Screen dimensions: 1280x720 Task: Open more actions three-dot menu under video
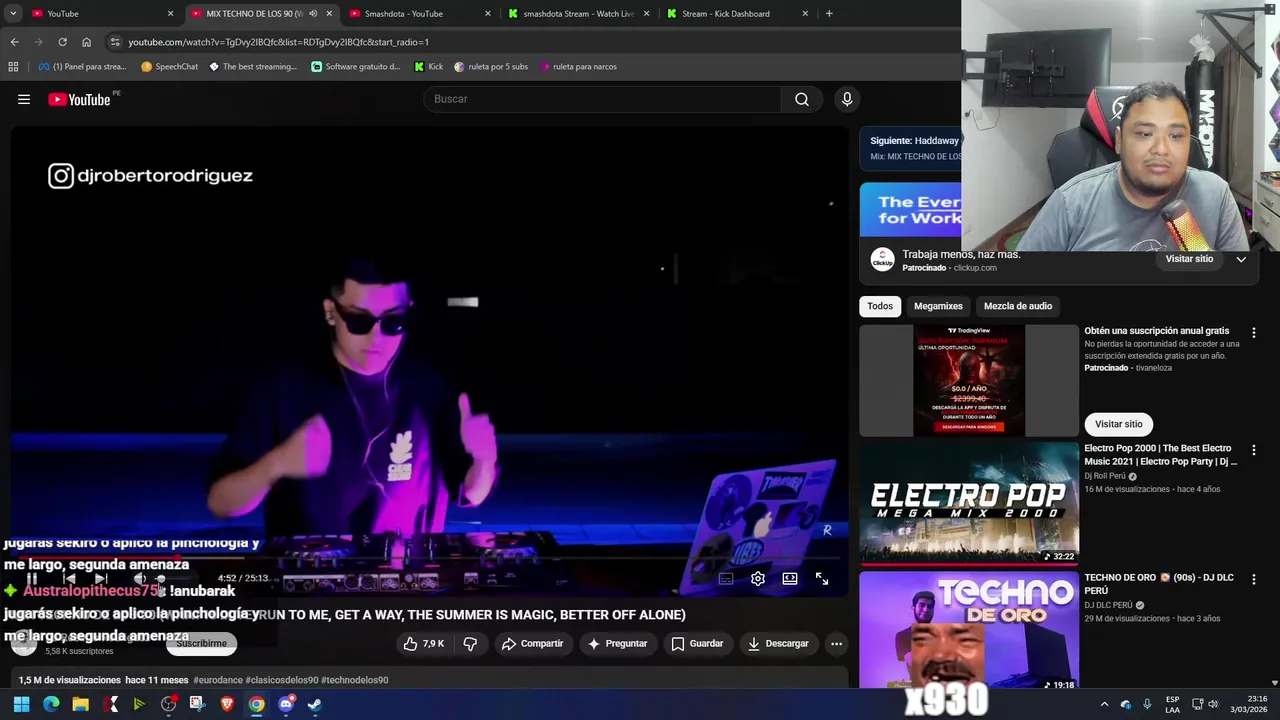[x=837, y=644]
